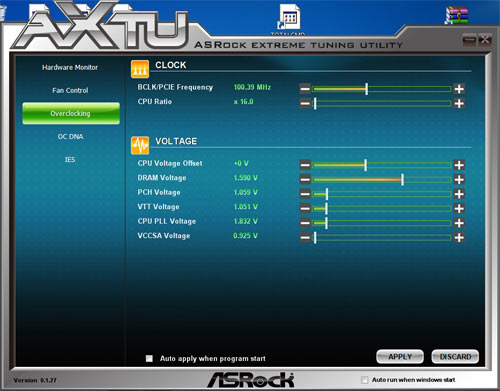This screenshot has width=500, height=391.
Task: Click the CPU PLL Voltage slider handle
Action: pos(326,223)
